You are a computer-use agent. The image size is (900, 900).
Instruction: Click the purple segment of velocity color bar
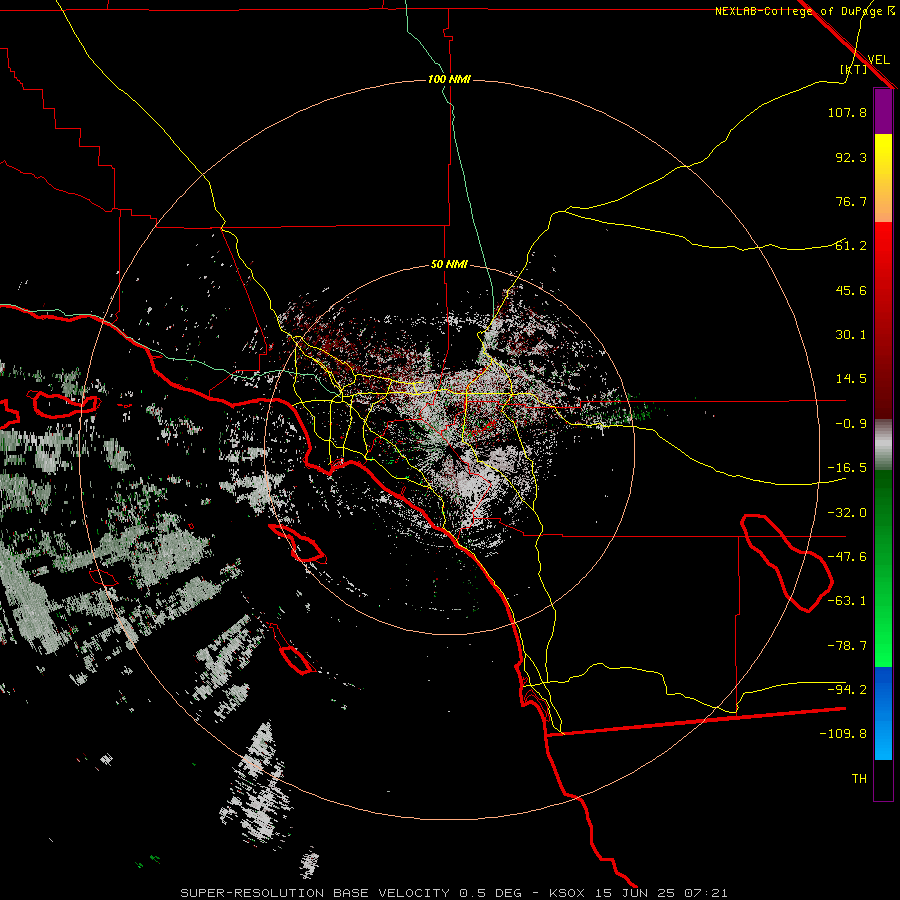(883, 111)
